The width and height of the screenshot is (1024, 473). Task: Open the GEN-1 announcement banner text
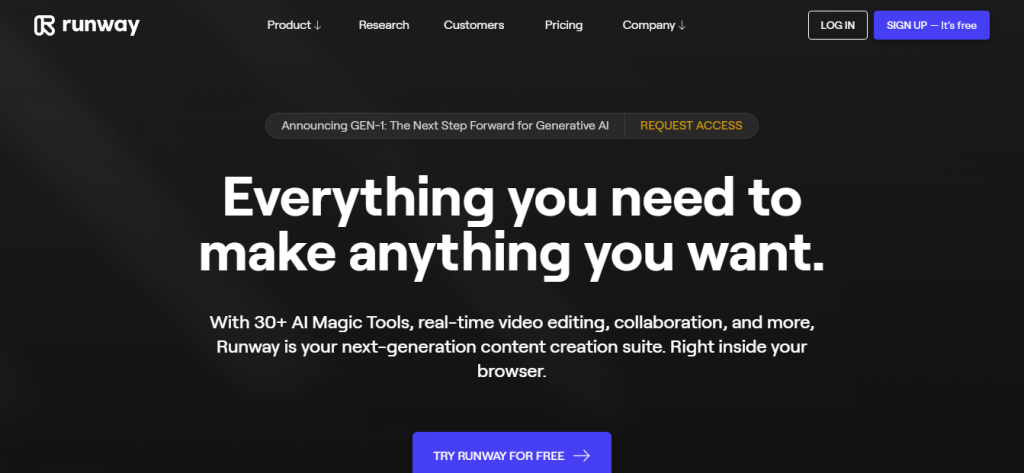pyautogui.click(x=445, y=125)
